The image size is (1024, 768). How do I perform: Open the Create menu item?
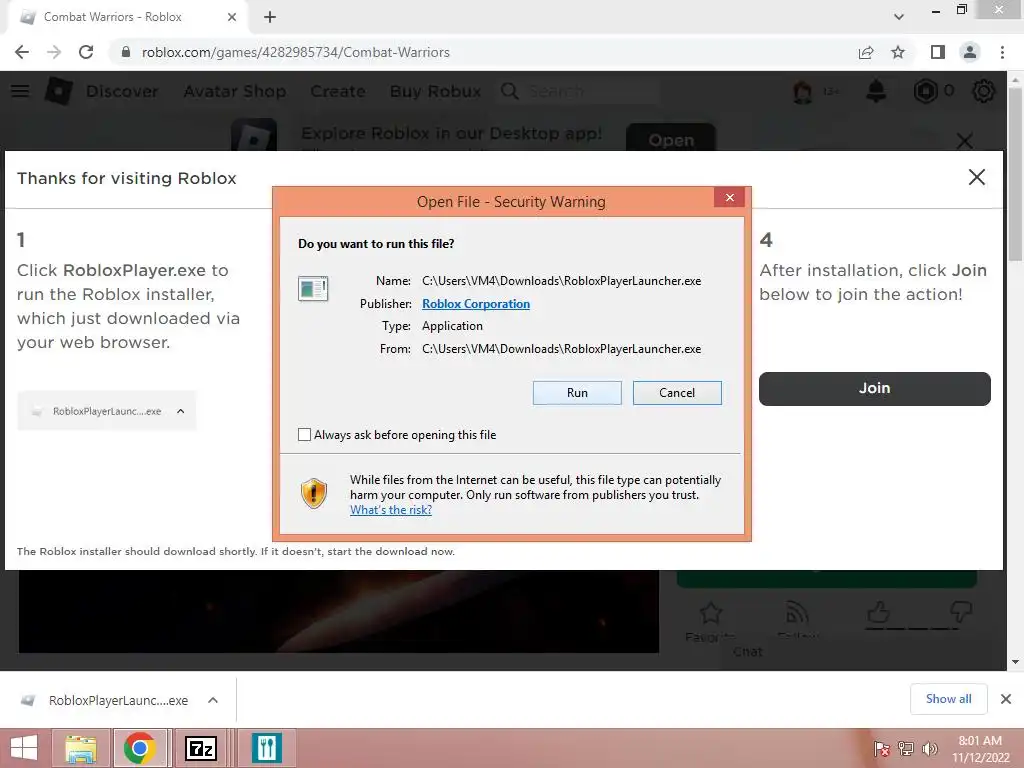(x=338, y=91)
